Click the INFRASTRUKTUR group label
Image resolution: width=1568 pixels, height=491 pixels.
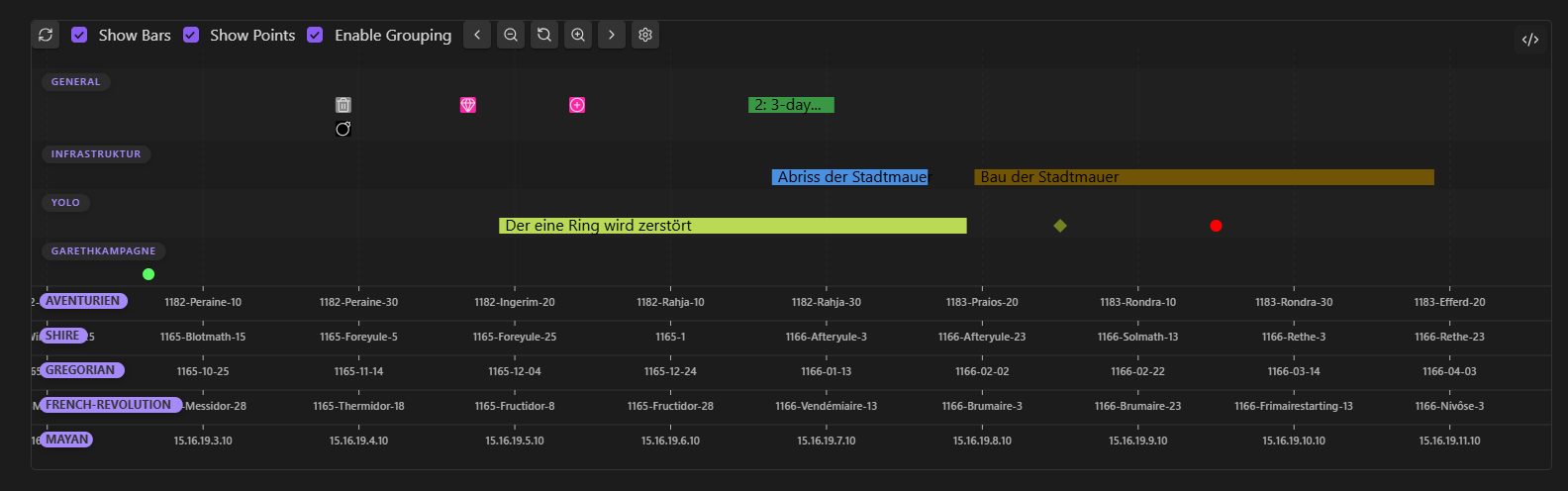click(x=96, y=154)
